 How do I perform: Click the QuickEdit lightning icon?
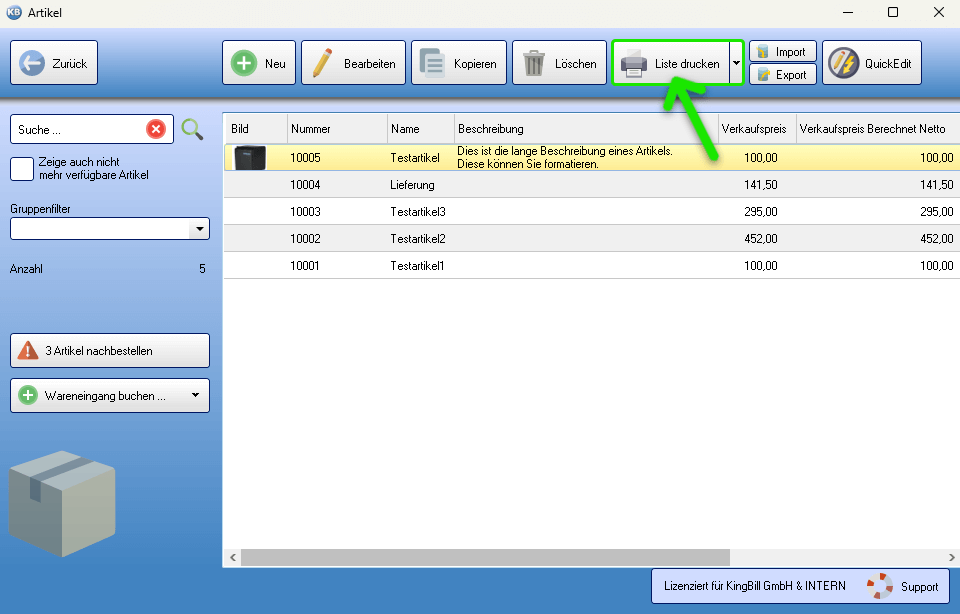pos(844,63)
